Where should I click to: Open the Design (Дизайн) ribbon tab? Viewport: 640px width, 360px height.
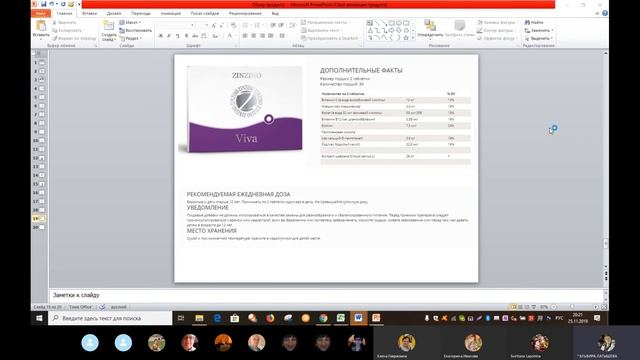(x=114, y=13)
